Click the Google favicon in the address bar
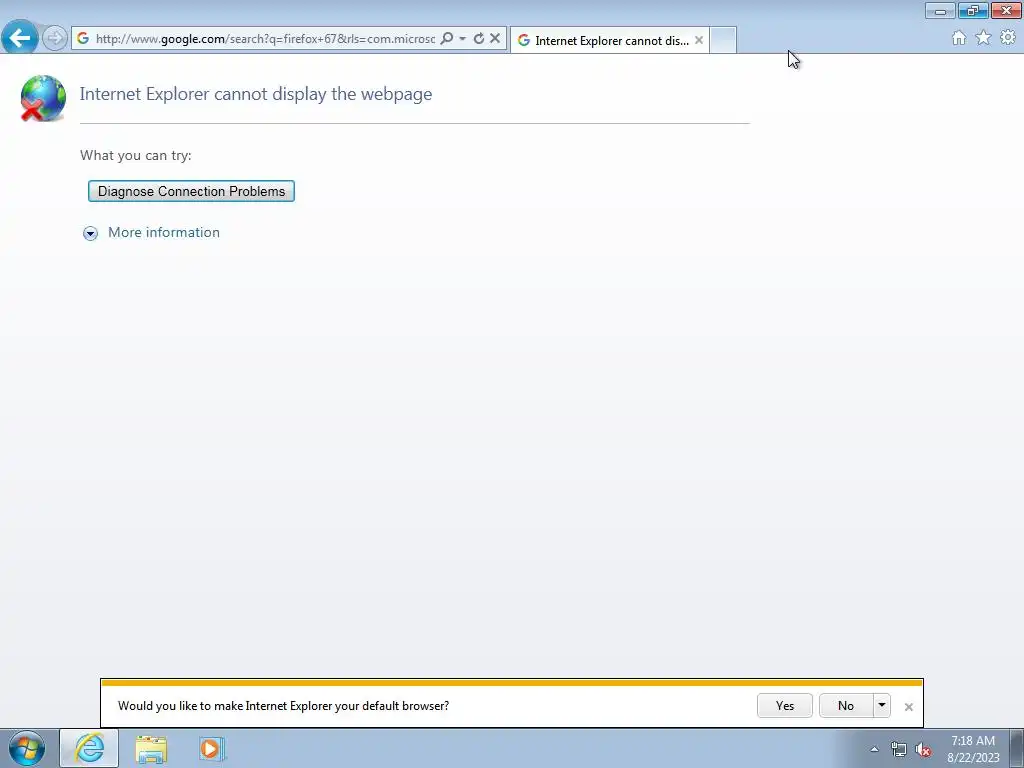Image resolution: width=1024 pixels, height=768 pixels. pyautogui.click(x=83, y=39)
